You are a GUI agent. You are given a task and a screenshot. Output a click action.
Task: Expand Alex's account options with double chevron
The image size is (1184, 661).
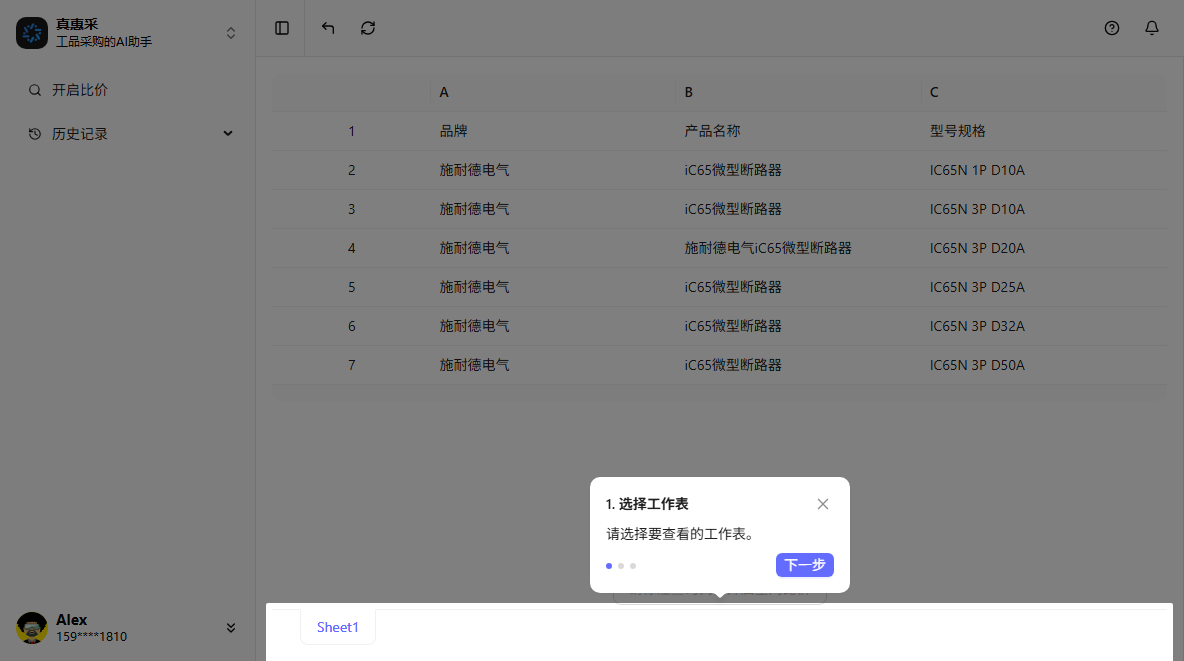pyautogui.click(x=230, y=628)
